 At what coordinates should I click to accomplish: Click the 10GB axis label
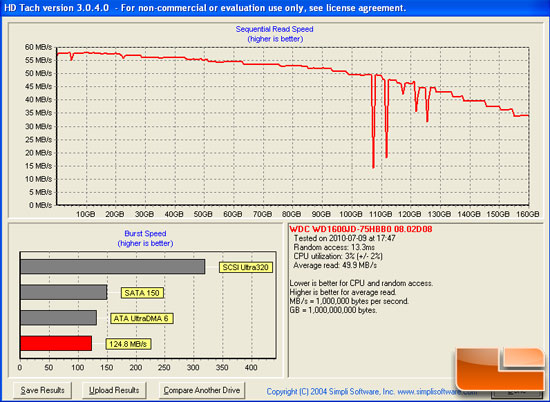click(x=86, y=214)
